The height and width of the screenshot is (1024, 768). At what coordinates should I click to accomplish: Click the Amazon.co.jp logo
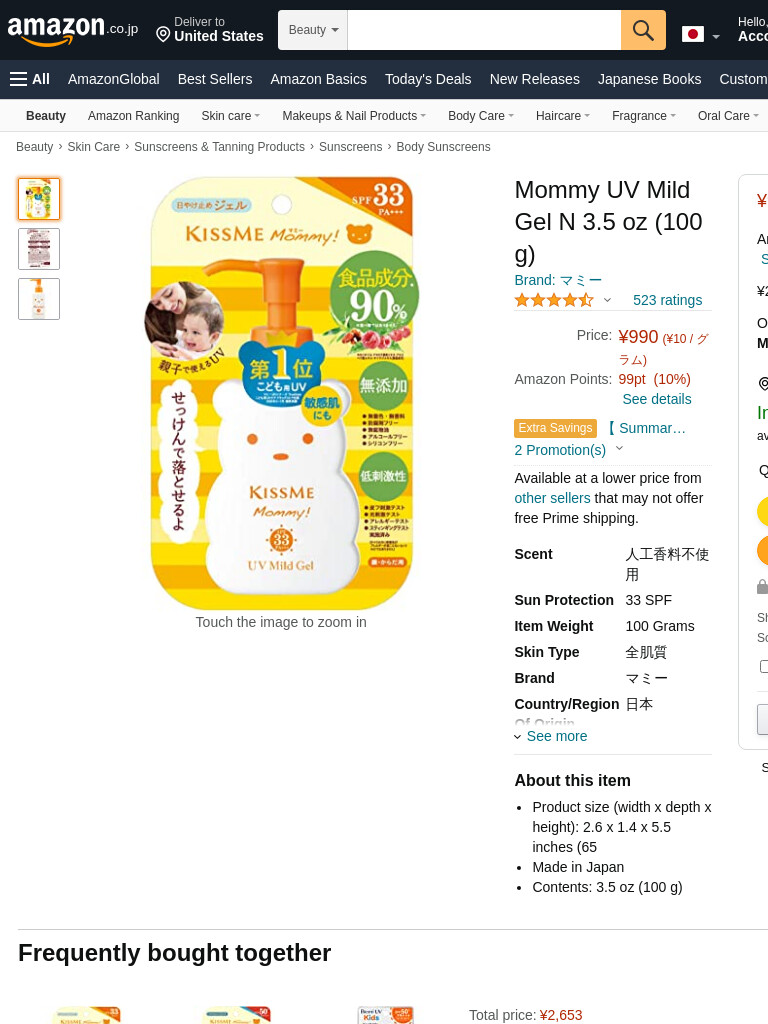point(72,30)
